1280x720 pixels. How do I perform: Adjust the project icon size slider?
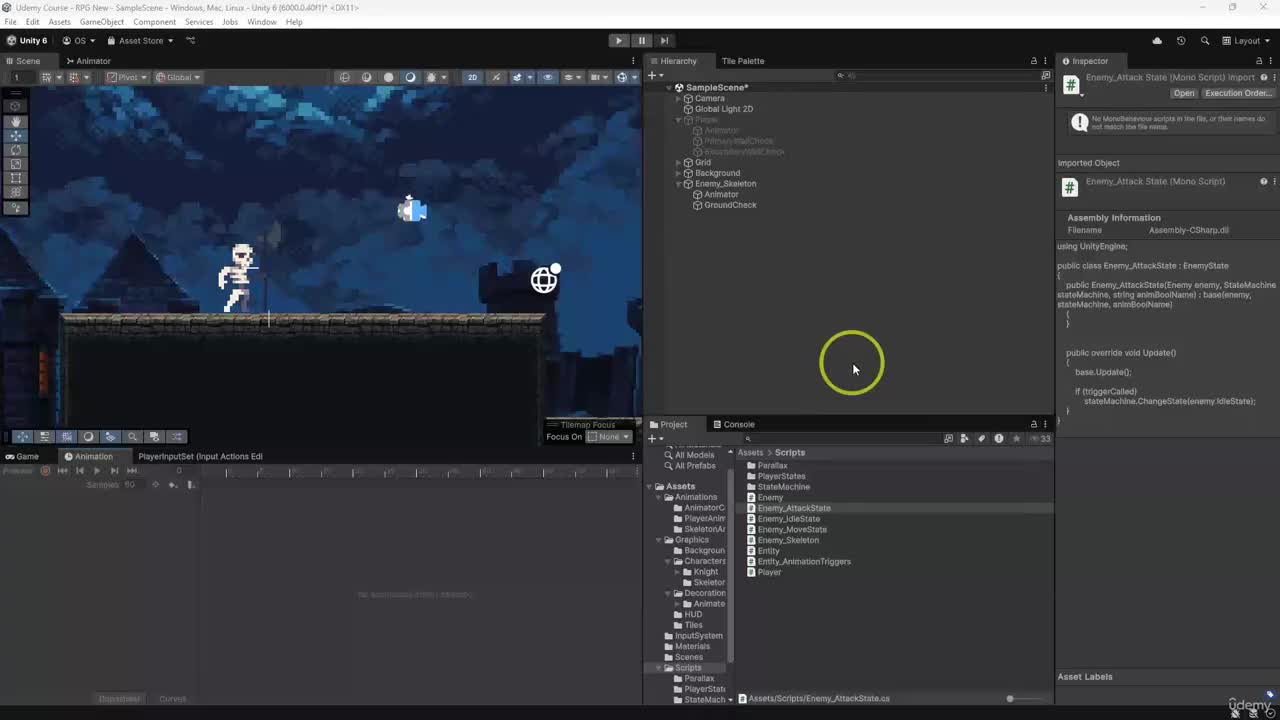tap(1011, 698)
